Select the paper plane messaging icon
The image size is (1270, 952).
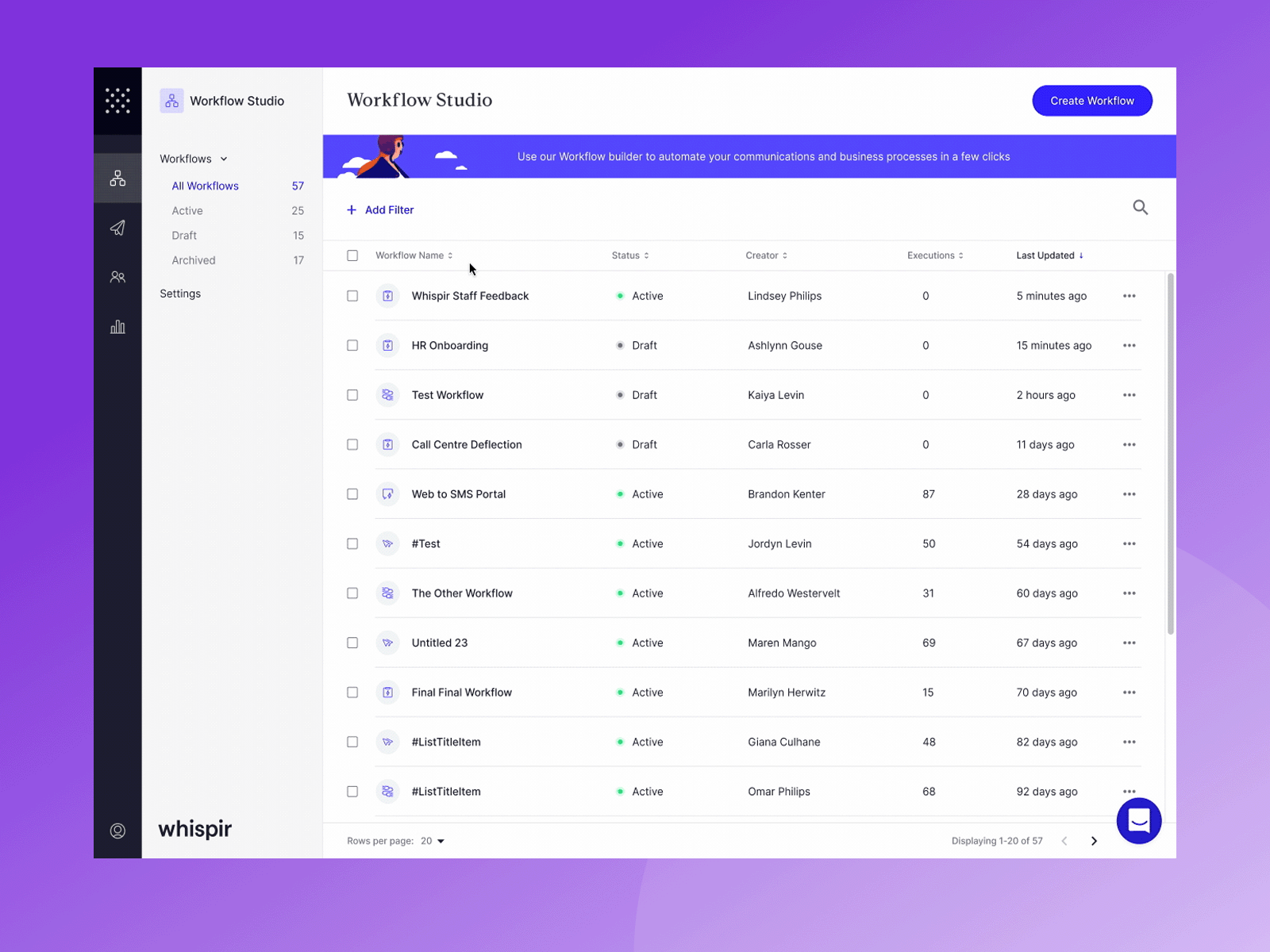point(117,228)
